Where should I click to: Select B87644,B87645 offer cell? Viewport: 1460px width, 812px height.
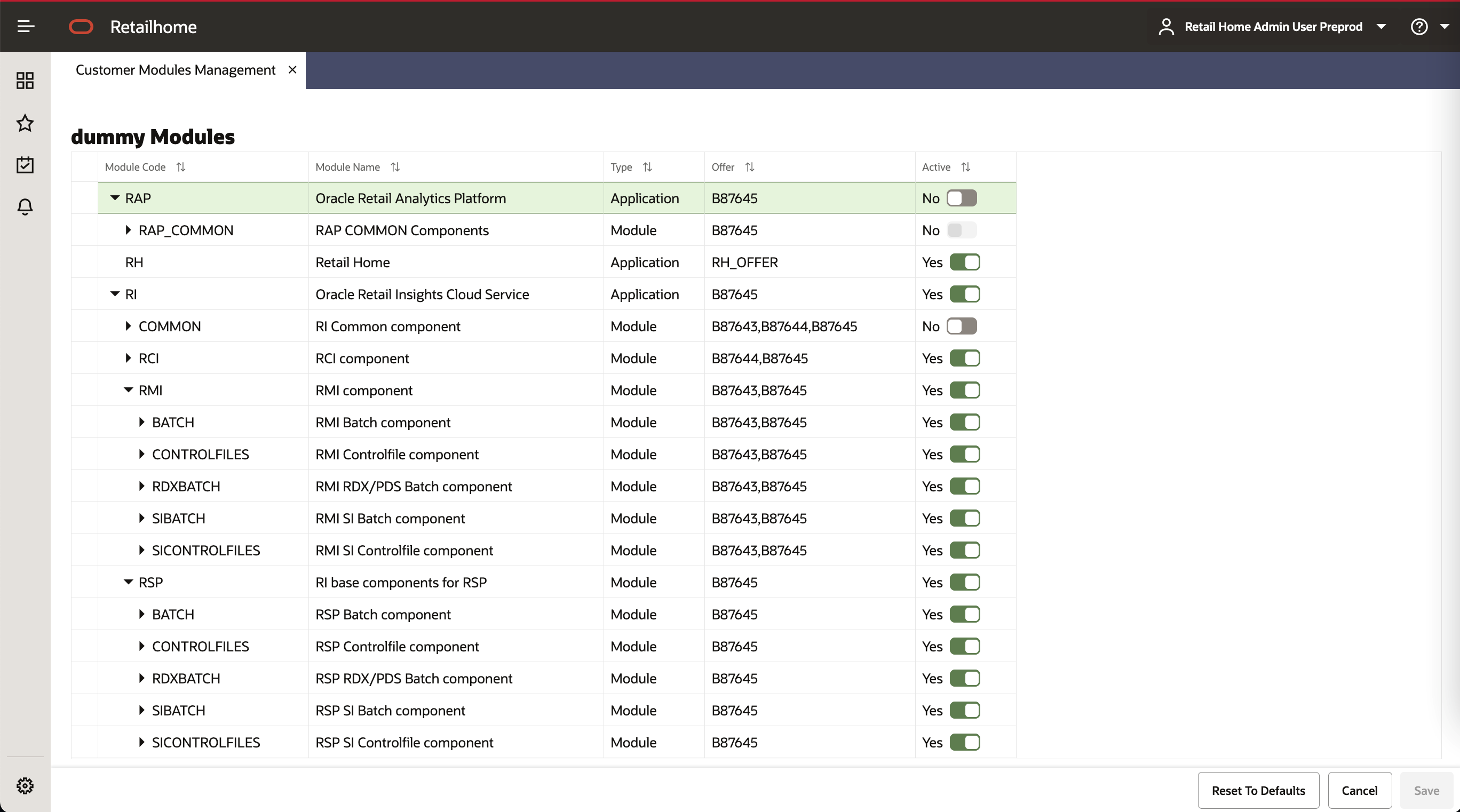pos(810,358)
